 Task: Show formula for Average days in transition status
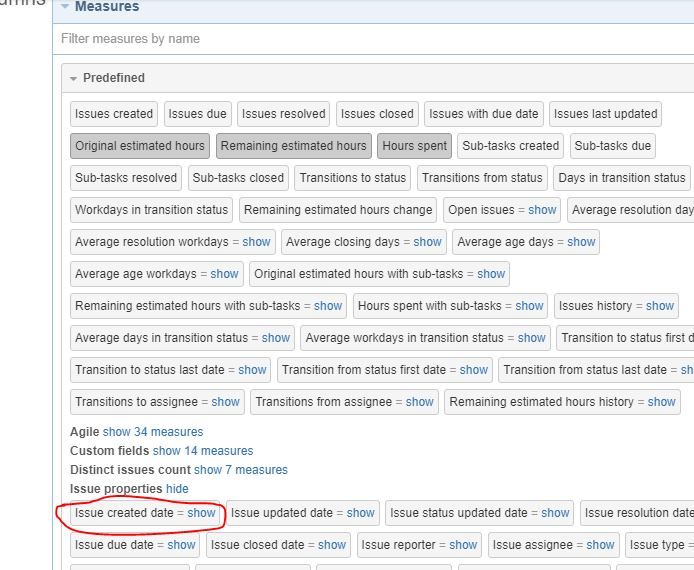click(276, 338)
